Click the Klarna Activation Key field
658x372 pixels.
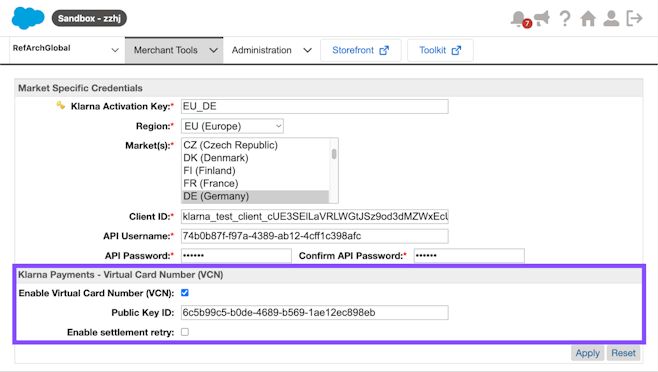tap(315, 106)
